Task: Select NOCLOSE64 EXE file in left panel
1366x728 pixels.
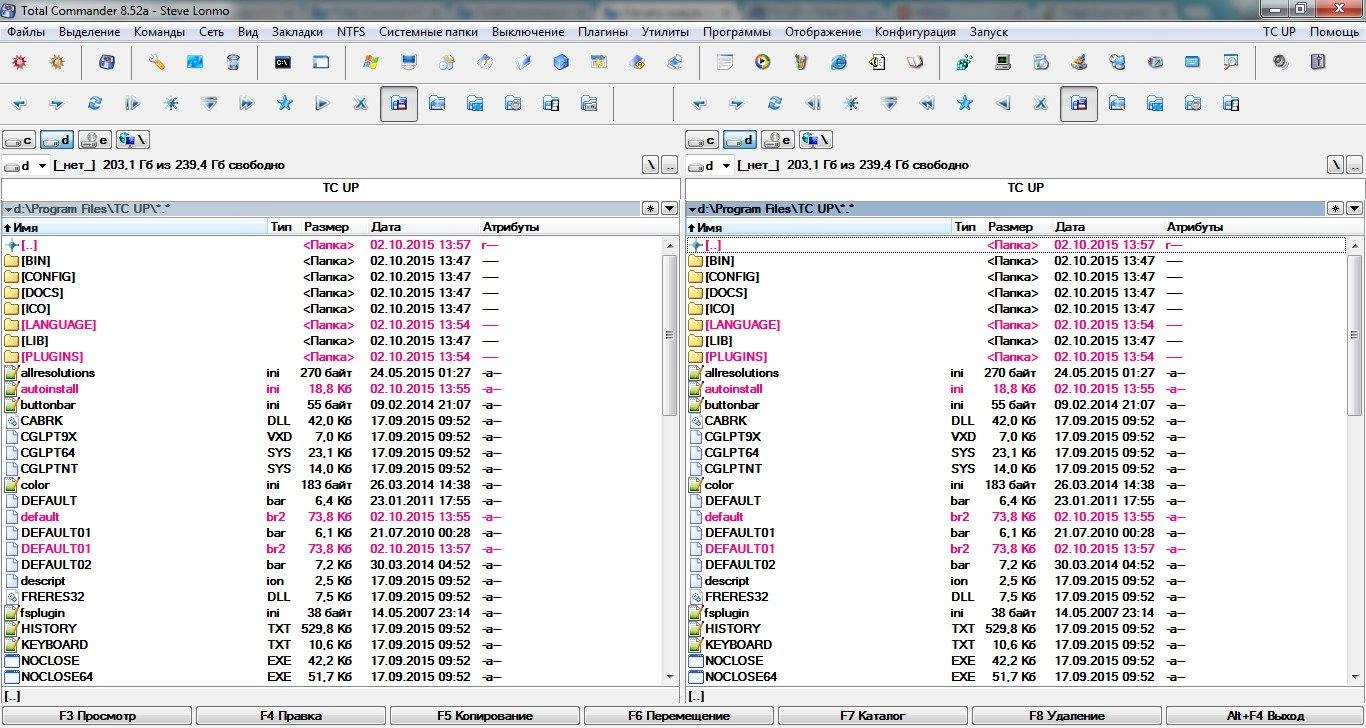Action: [x=332, y=677]
